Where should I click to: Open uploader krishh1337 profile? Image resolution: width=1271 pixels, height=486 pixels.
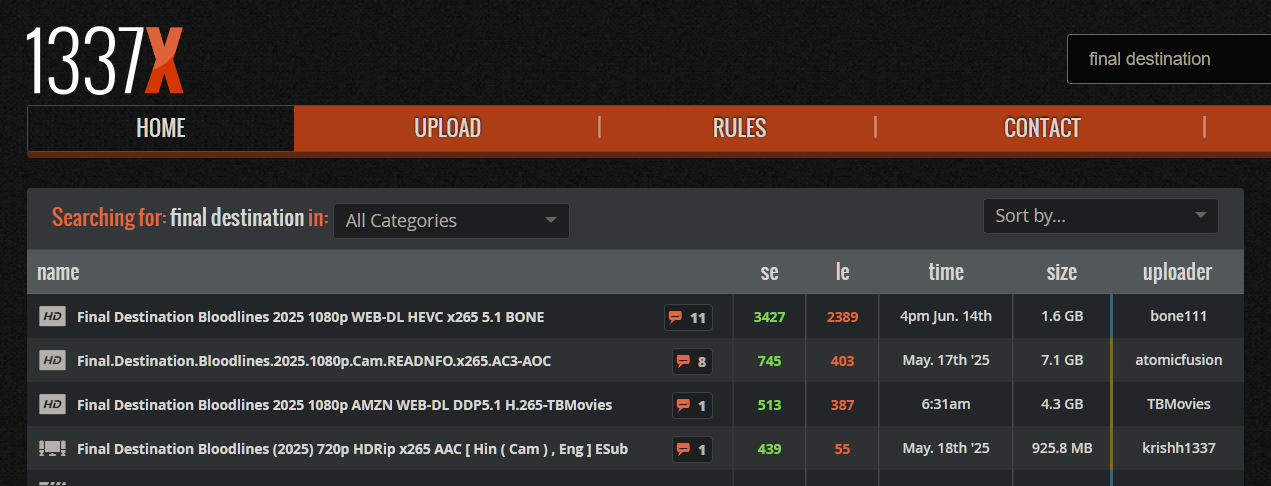(1178, 448)
